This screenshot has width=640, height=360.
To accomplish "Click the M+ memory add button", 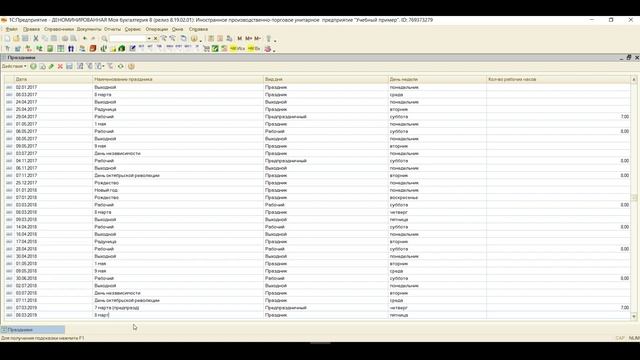I will click(x=249, y=38).
